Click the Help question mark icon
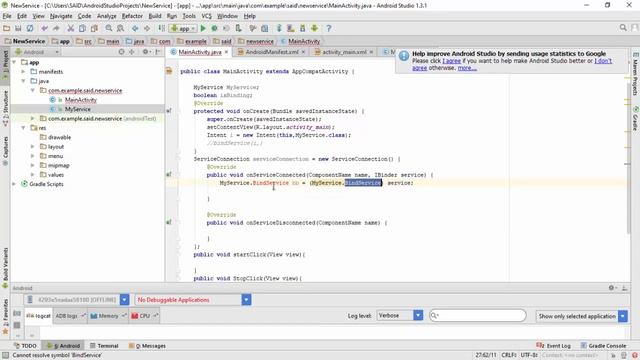 point(329,28)
